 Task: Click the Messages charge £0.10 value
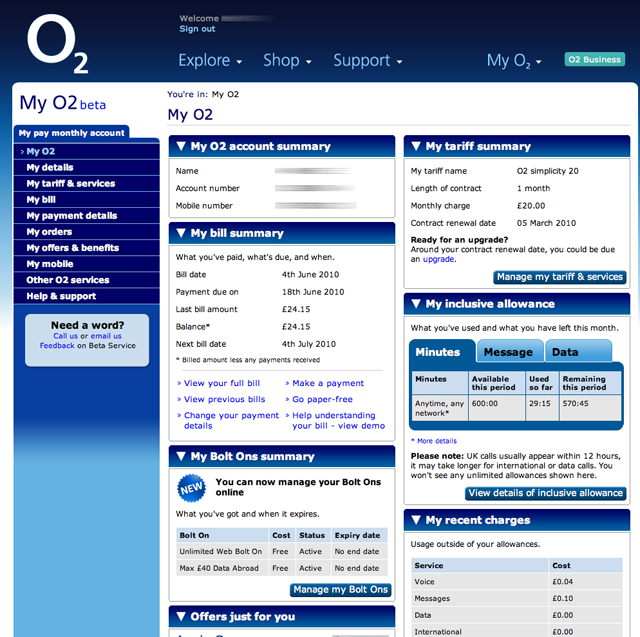[x=562, y=599]
